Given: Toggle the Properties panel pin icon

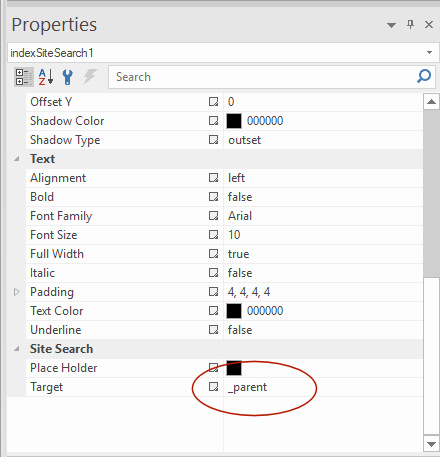Looking at the screenshot, I should pos(410,24).
